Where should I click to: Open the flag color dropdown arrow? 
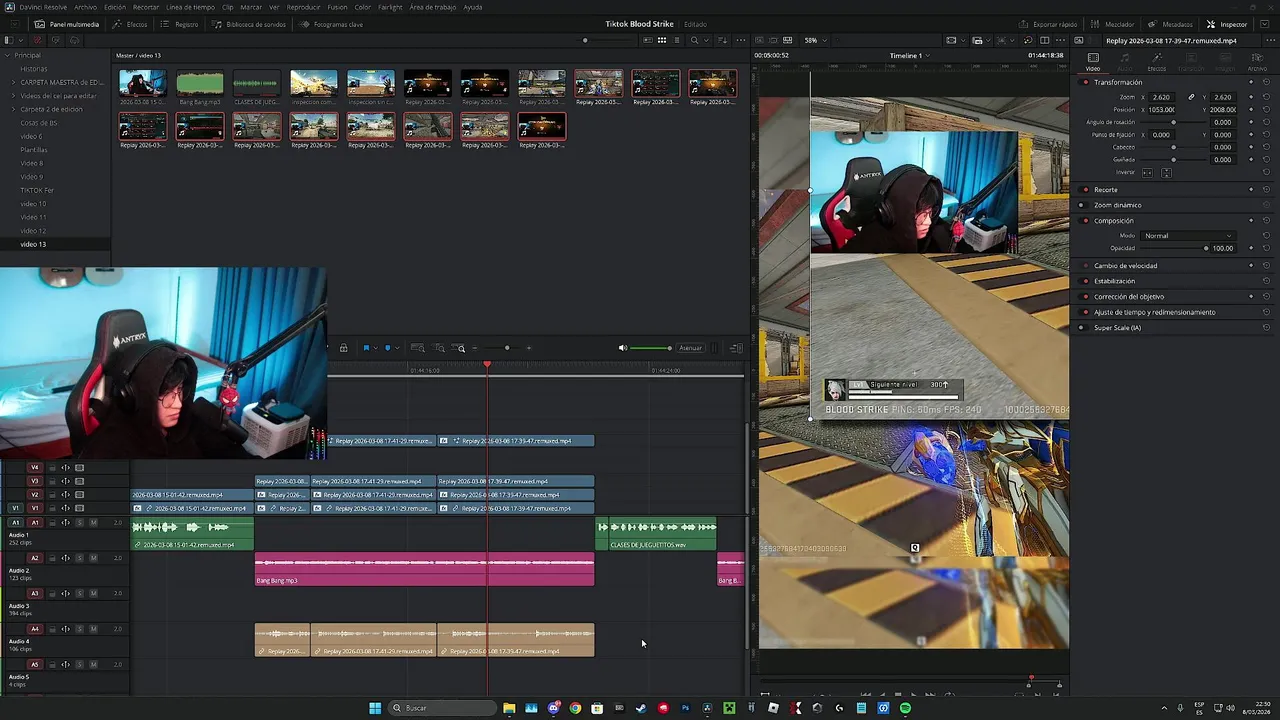coord(375,348)
